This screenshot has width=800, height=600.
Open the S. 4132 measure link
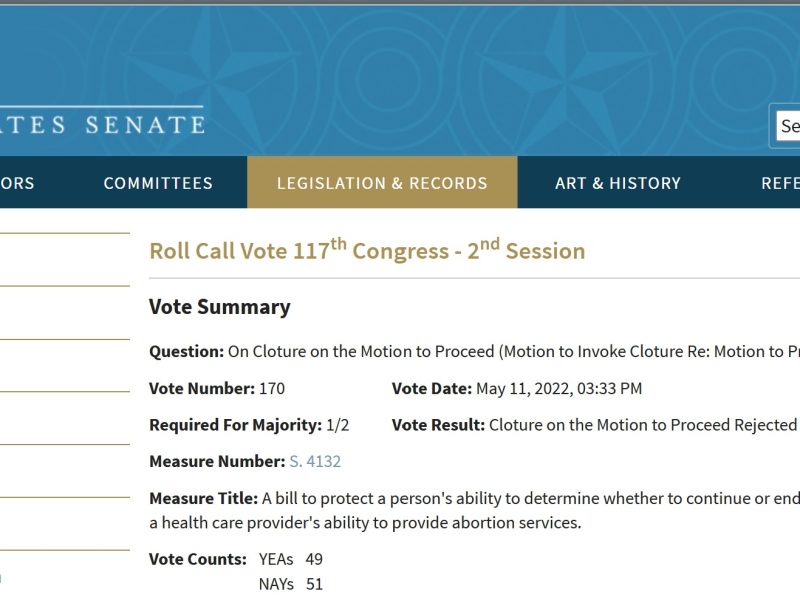click(x=315, y=461)
